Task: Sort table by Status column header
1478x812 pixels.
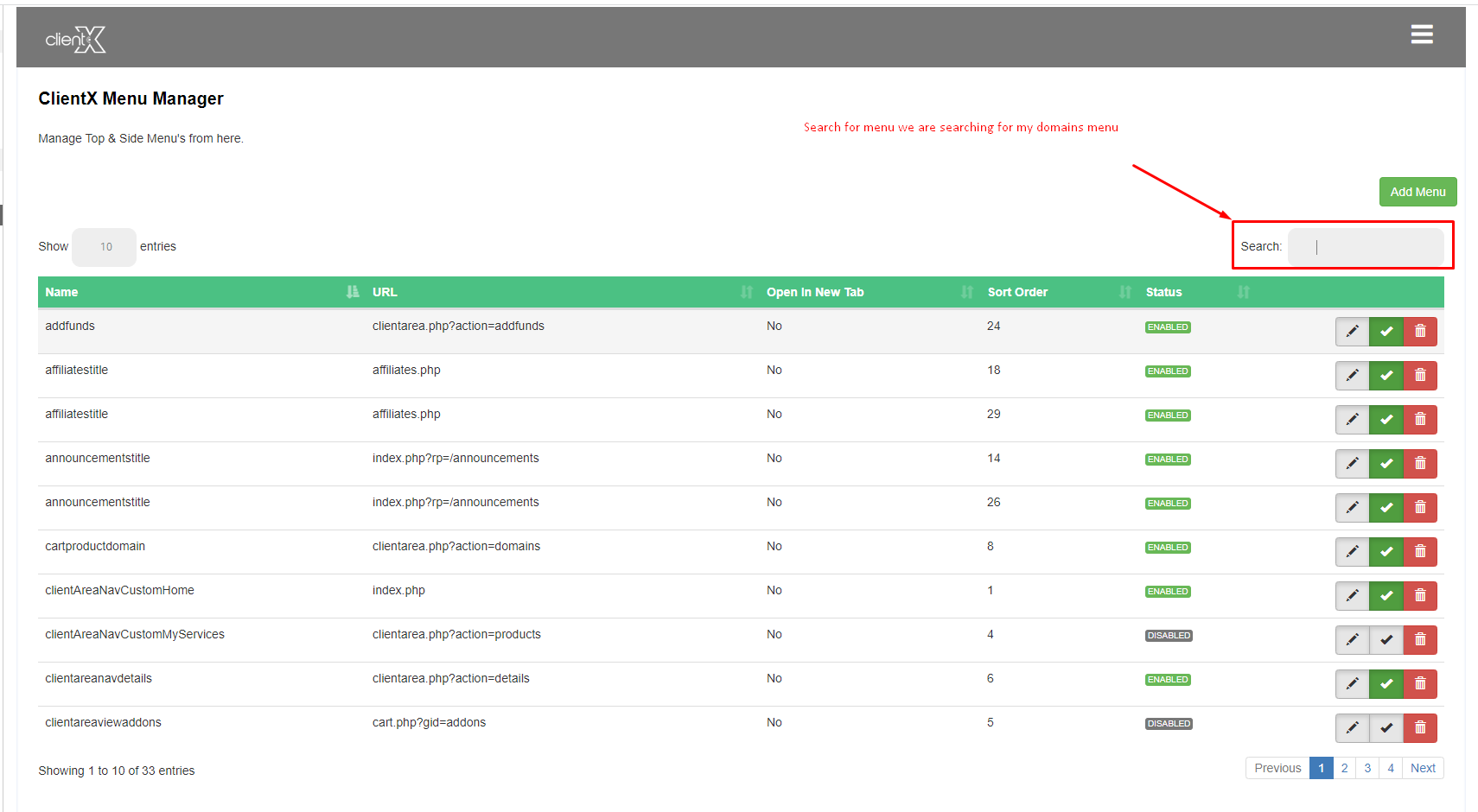Action: click(1163, 292)
